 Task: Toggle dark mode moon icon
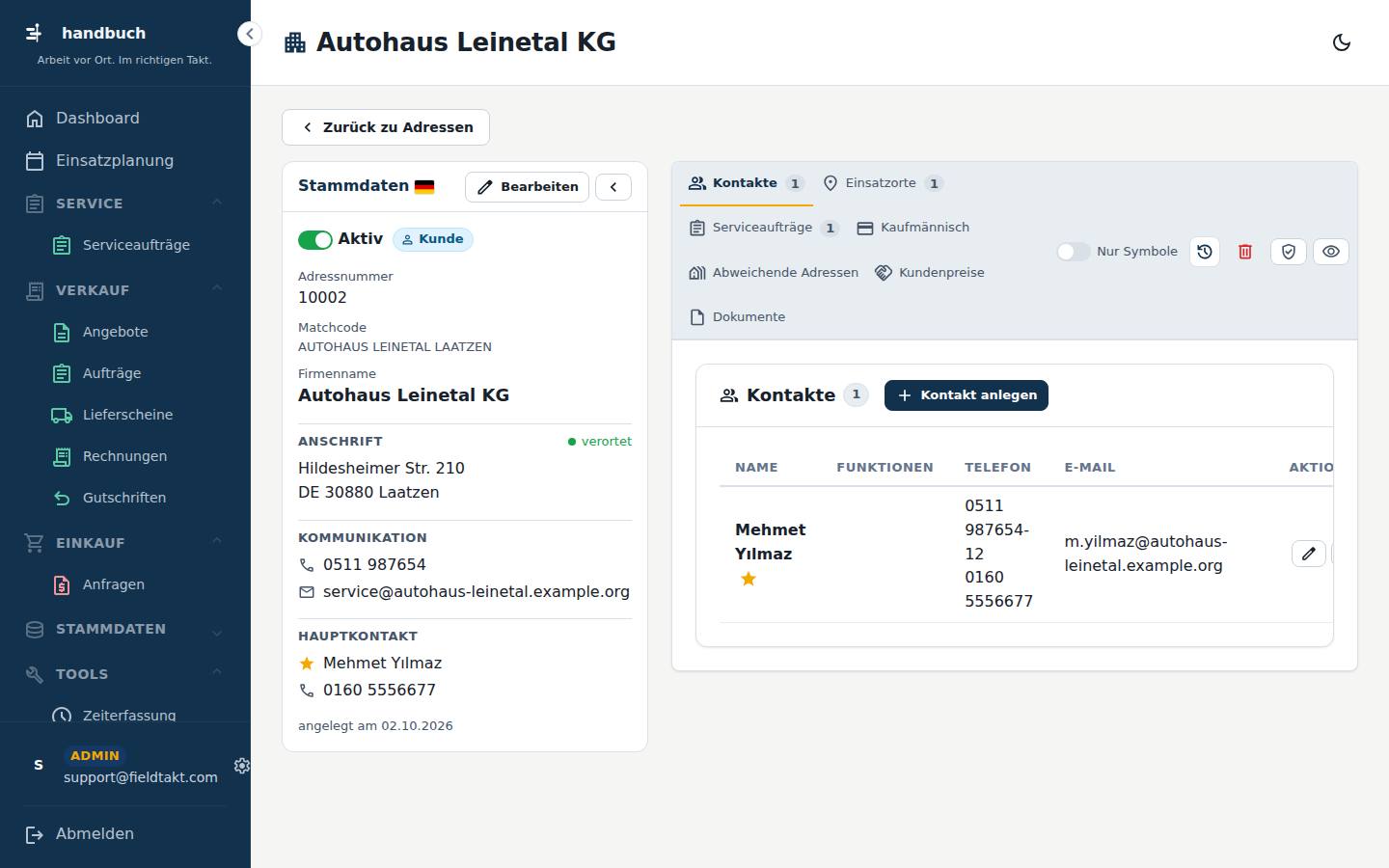[x=1341, y=42]
